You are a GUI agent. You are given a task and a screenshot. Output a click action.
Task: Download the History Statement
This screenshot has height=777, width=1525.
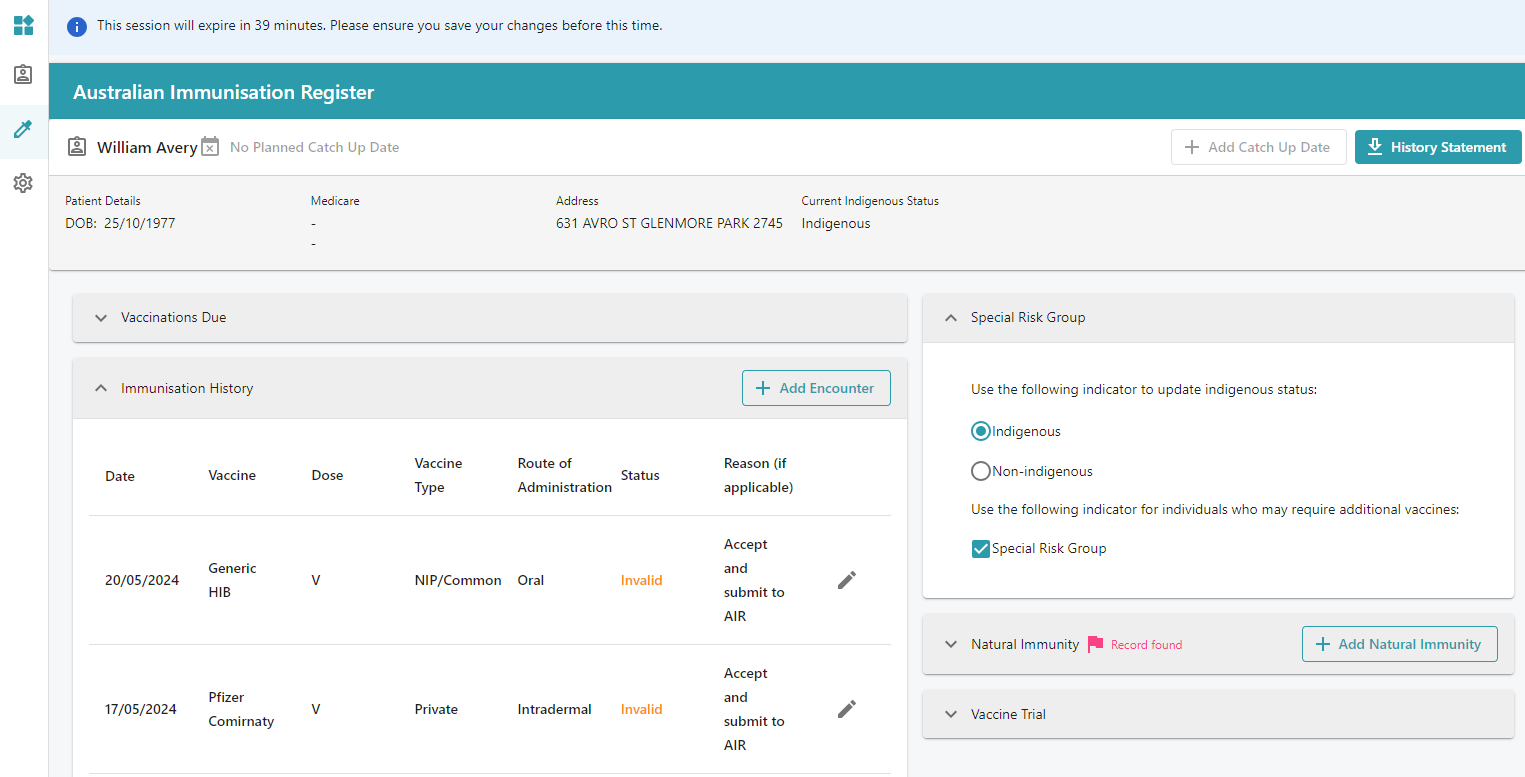pyautogui.click(x=1438, y=146)
